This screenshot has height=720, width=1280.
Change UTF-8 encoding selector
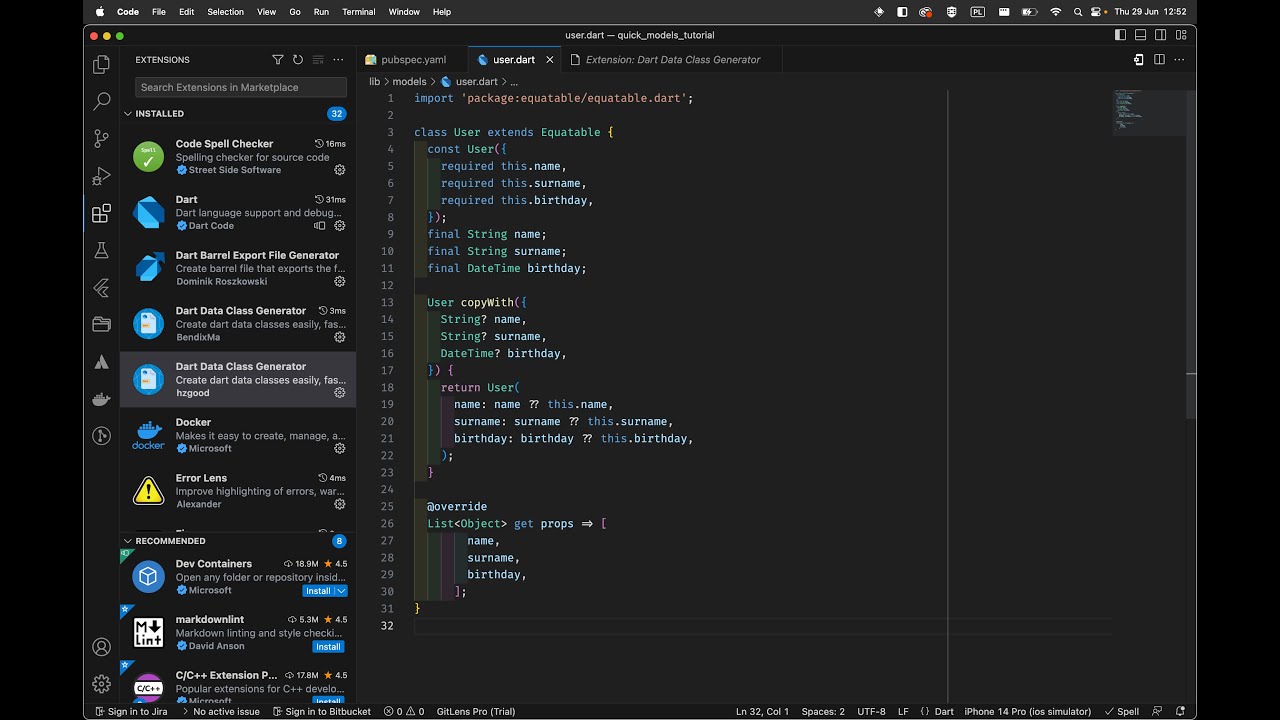(x=871, y=712)
